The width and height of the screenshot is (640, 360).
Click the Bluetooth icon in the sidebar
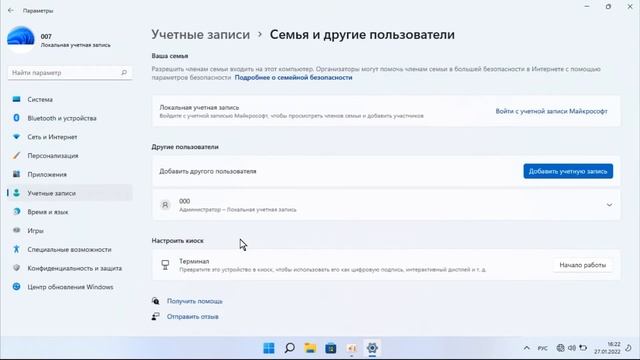(x=16, y=118)
